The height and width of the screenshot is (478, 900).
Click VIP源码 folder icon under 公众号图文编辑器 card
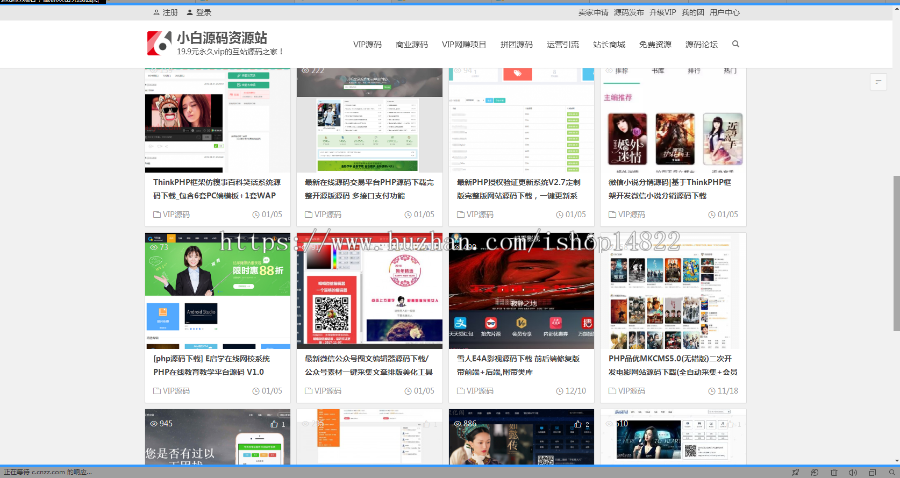coord(309,391)
